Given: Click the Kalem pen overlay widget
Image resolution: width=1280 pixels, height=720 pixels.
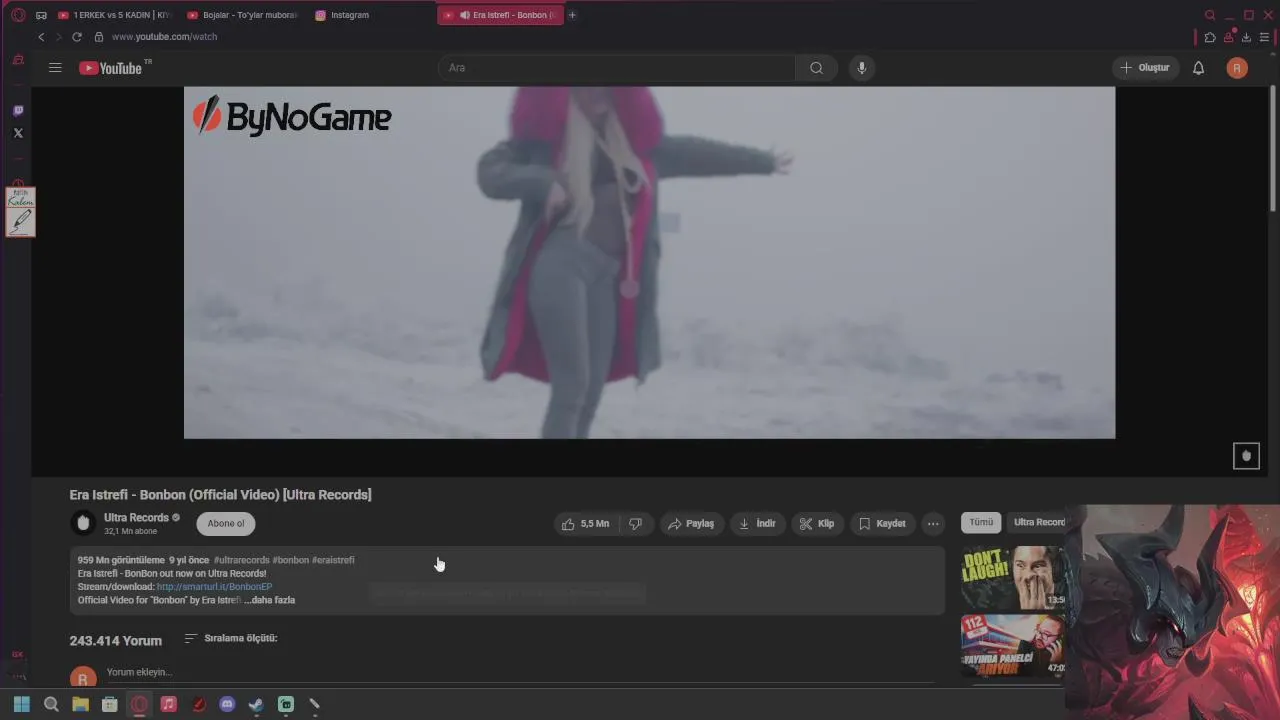Looking at the screenshot, I should [20, 212].
